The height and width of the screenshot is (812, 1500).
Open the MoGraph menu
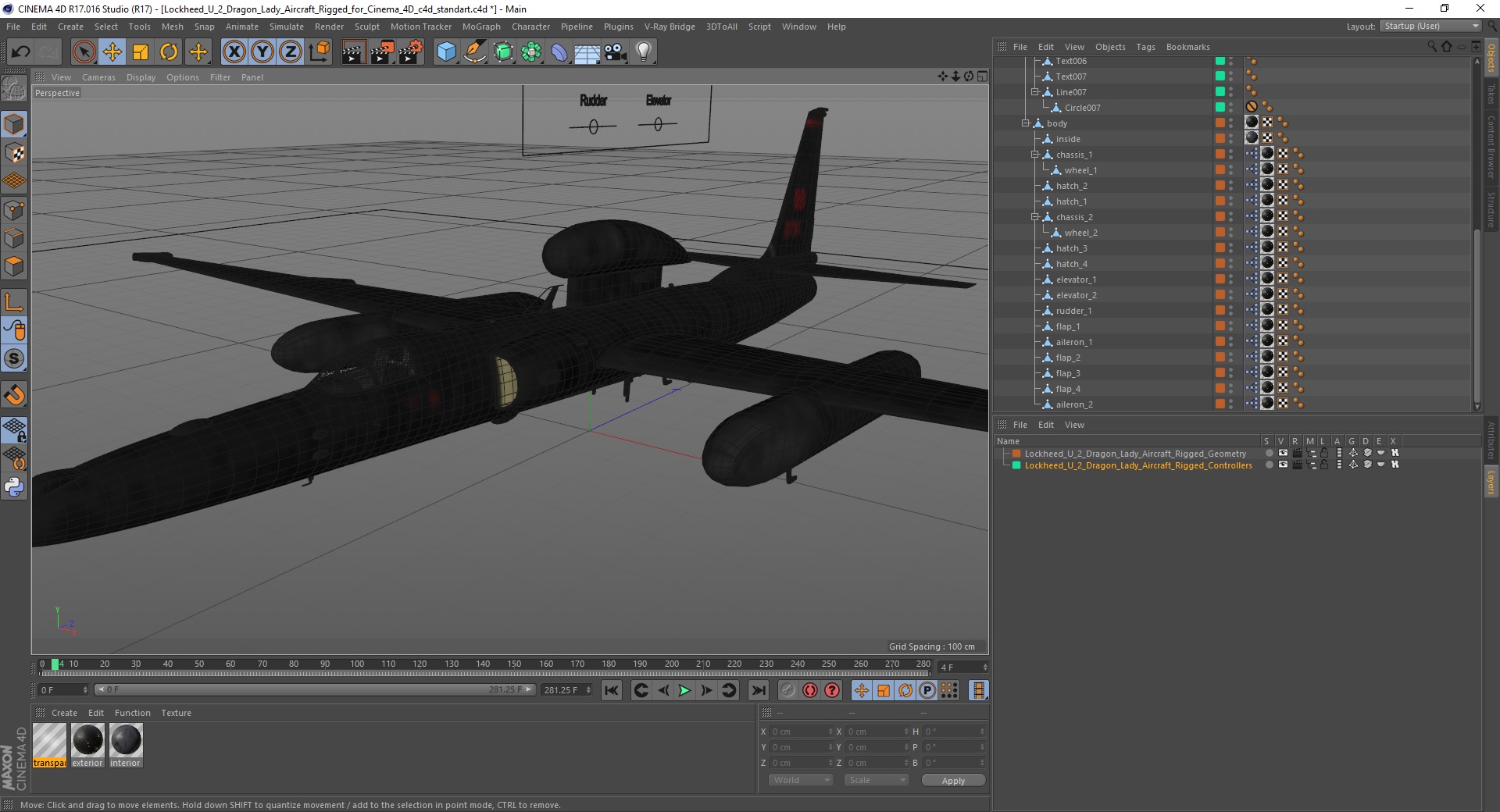coord(481,27)
